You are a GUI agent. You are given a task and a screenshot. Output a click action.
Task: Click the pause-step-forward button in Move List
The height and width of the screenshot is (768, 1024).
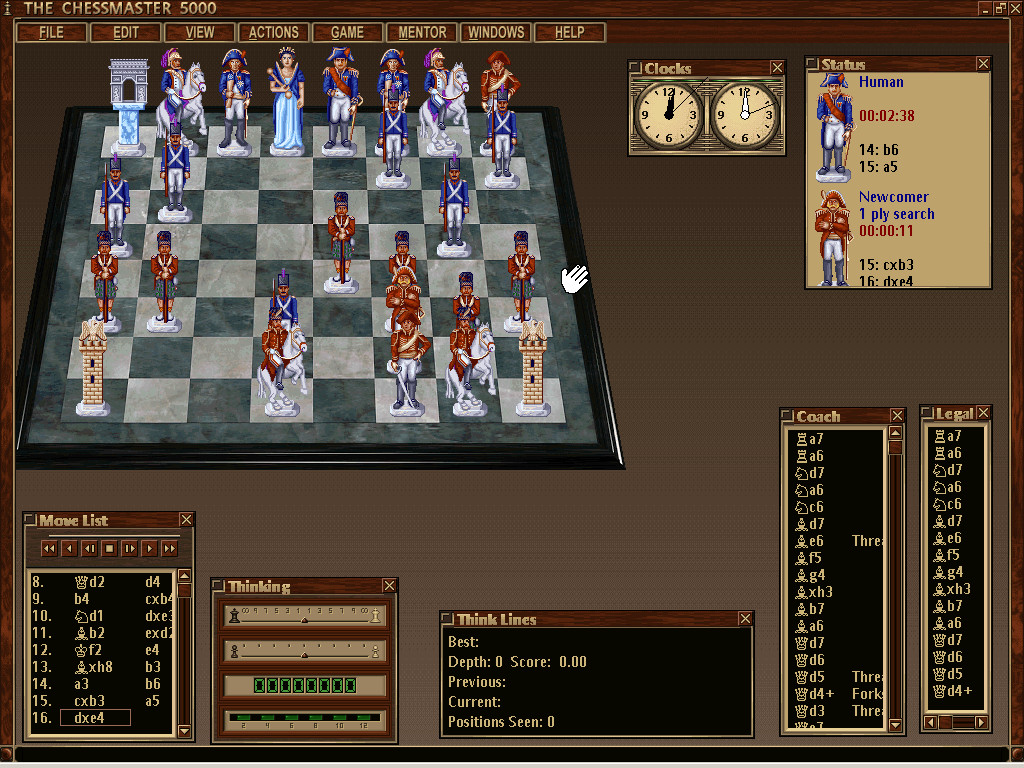point(130,549)
